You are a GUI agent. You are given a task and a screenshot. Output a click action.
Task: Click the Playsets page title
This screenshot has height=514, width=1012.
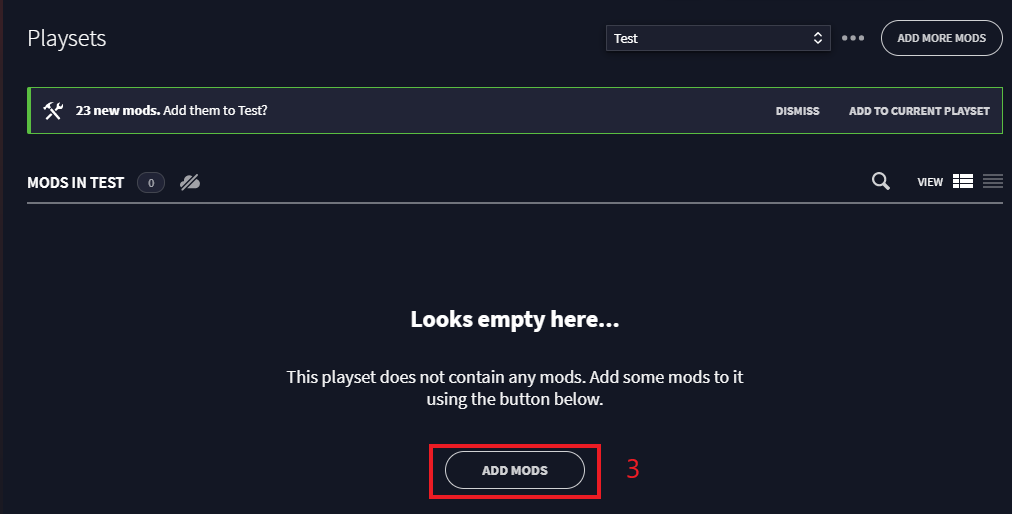click(66, 38)
